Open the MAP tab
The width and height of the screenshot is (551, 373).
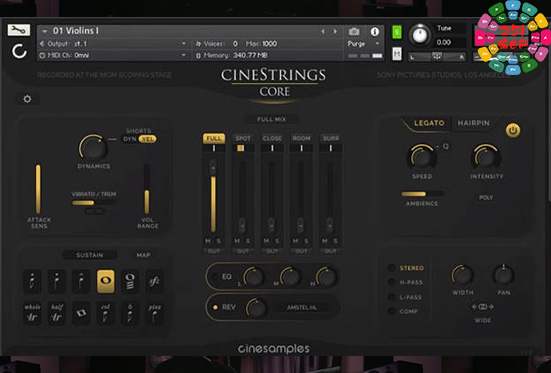pos(143,255)
